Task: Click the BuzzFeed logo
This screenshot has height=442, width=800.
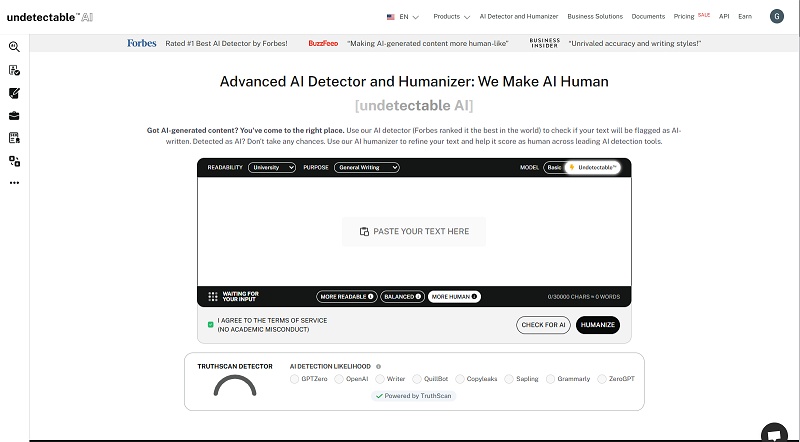Action: [323, 43]
